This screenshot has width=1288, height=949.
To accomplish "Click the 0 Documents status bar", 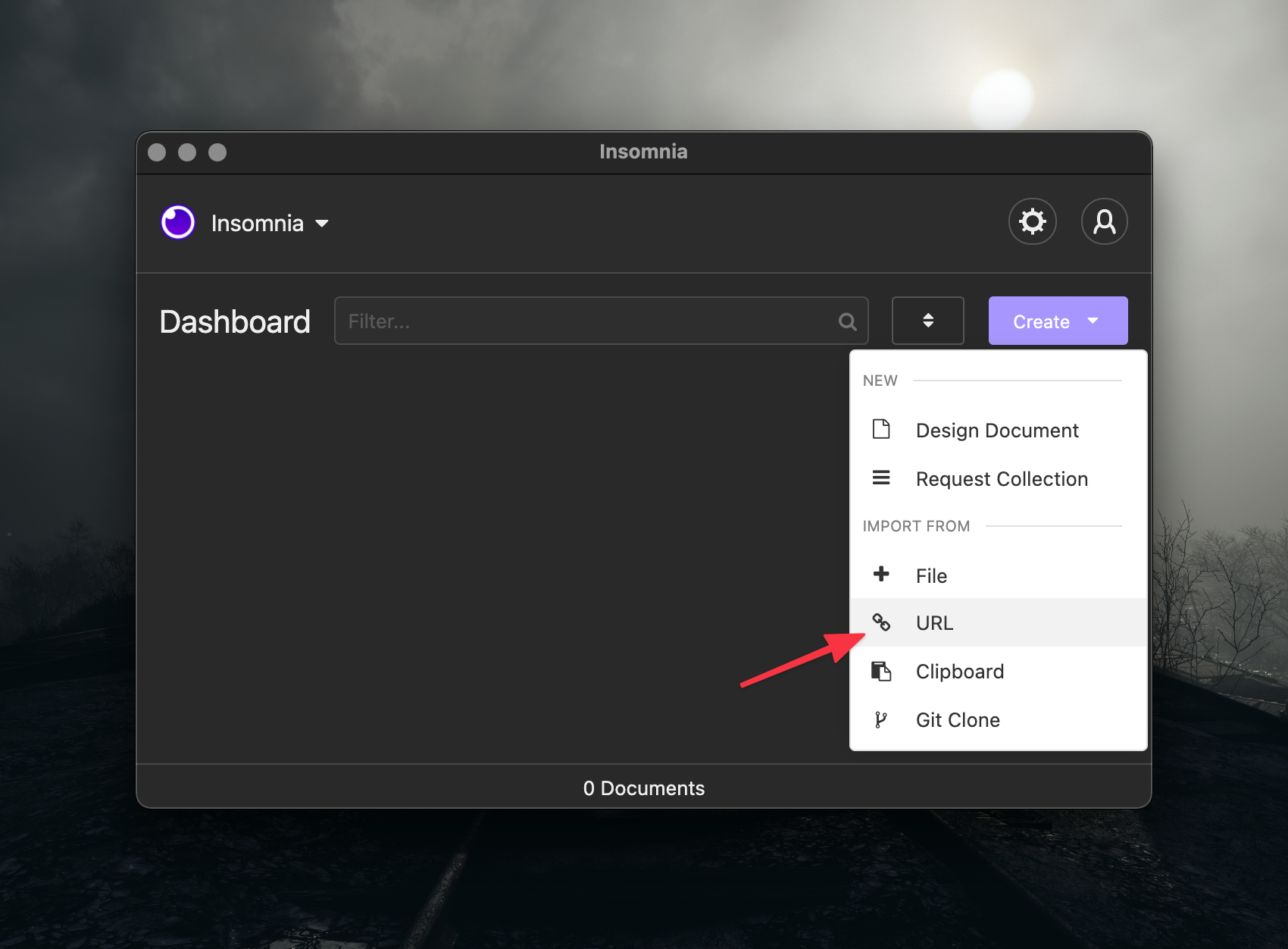I will click(x=643, y=788).
